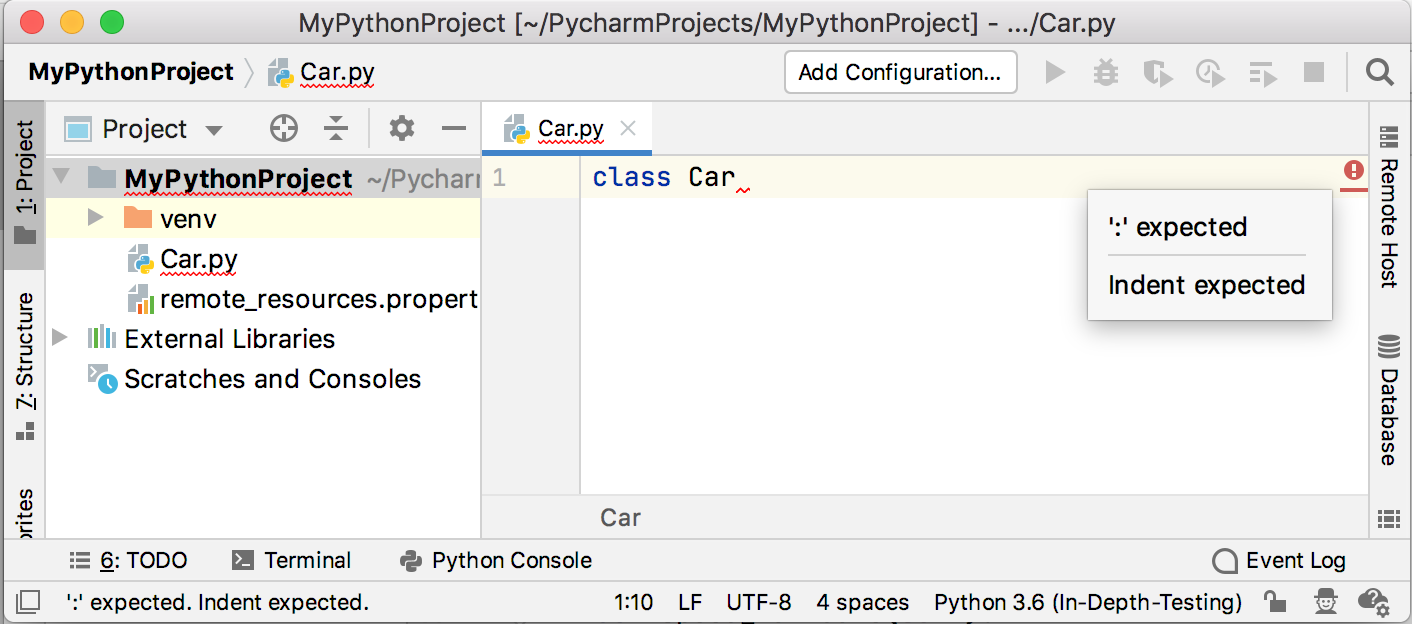Click the Stop square icon
The height and width of the screenshot is (624, 1412).
(x=1314, y=72)
